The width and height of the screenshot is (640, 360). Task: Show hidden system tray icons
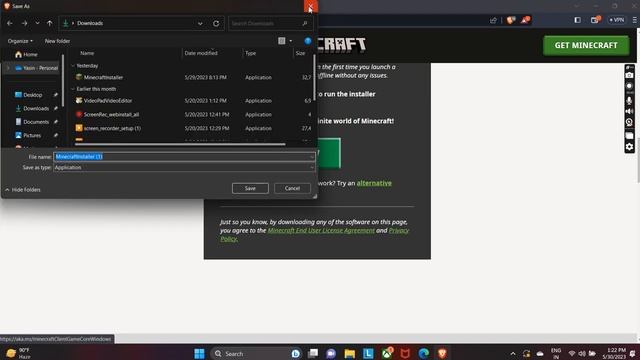[513, 353]
